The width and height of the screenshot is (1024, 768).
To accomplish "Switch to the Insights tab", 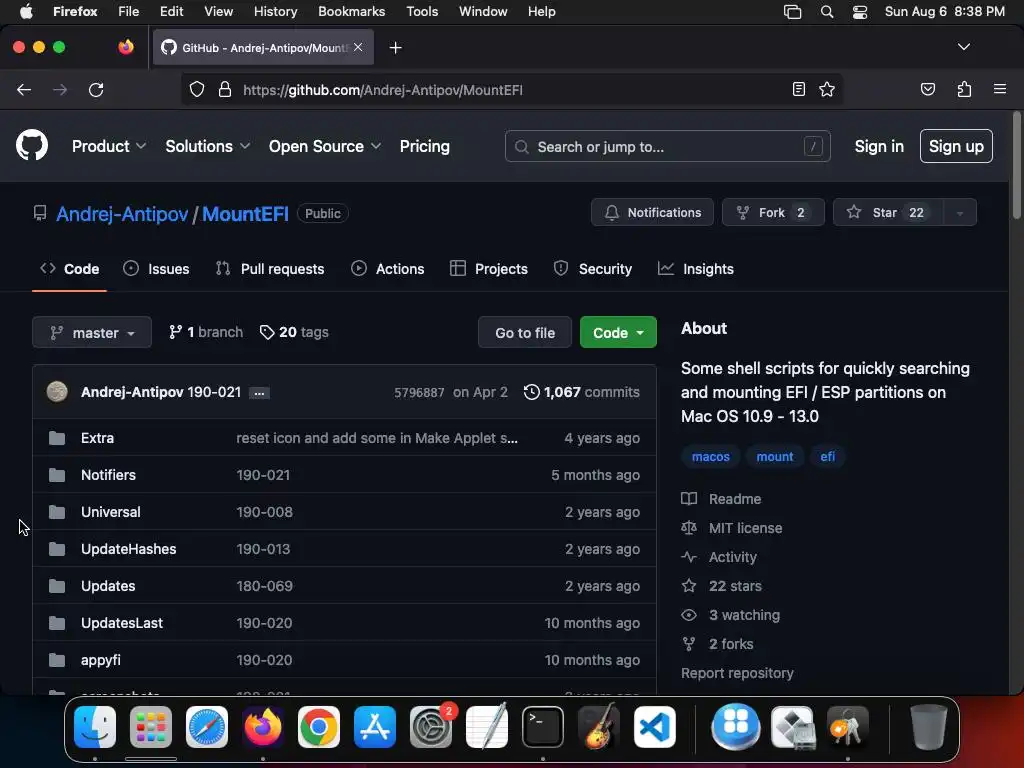I will (x=696, y=269).
